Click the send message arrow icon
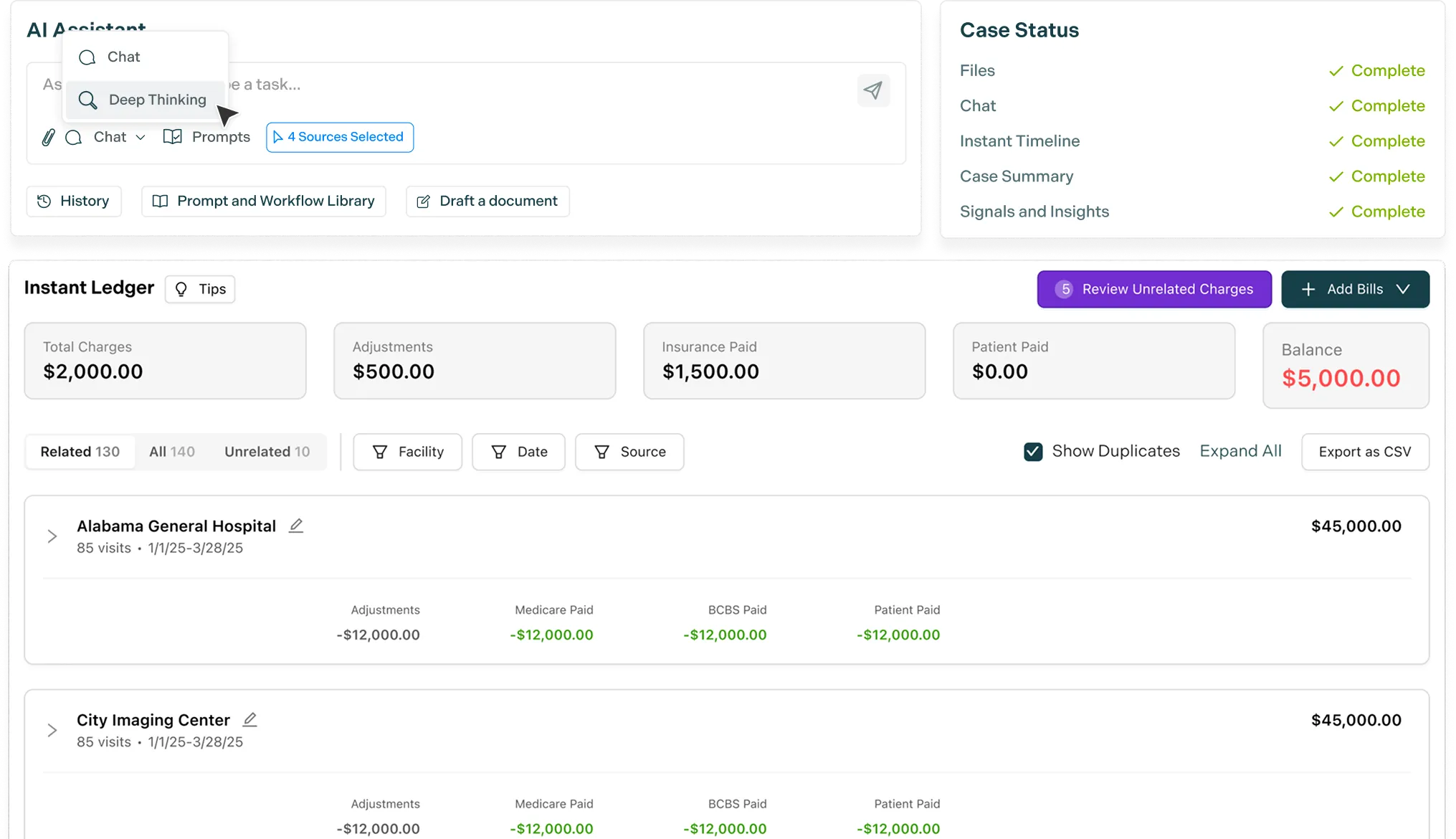 coord(872,90)
